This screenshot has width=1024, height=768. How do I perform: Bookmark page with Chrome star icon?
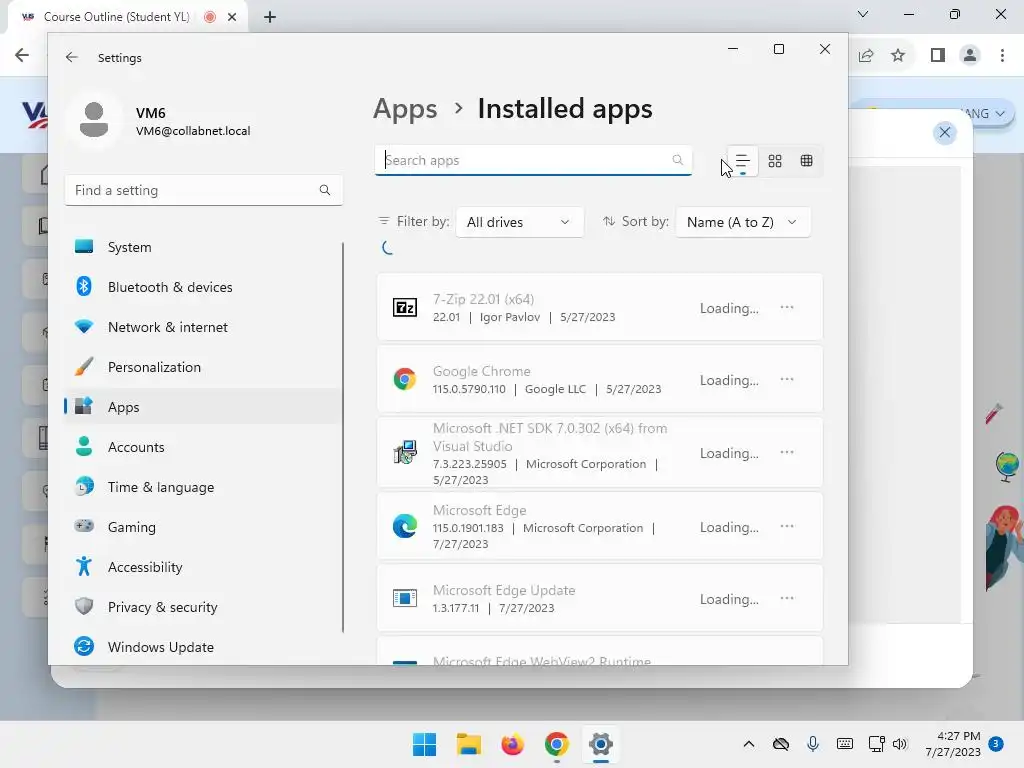coord(898,56)
